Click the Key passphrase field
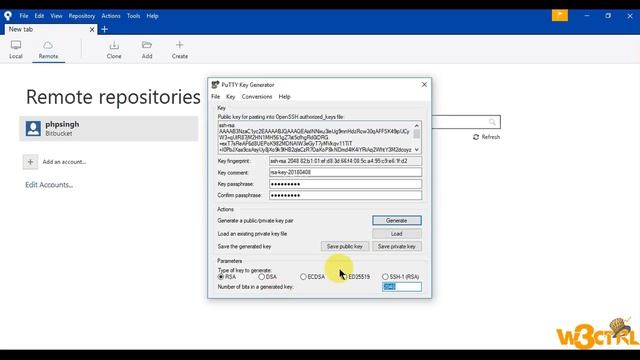Screen dimensions: 640x360 (x=345, y=184)
